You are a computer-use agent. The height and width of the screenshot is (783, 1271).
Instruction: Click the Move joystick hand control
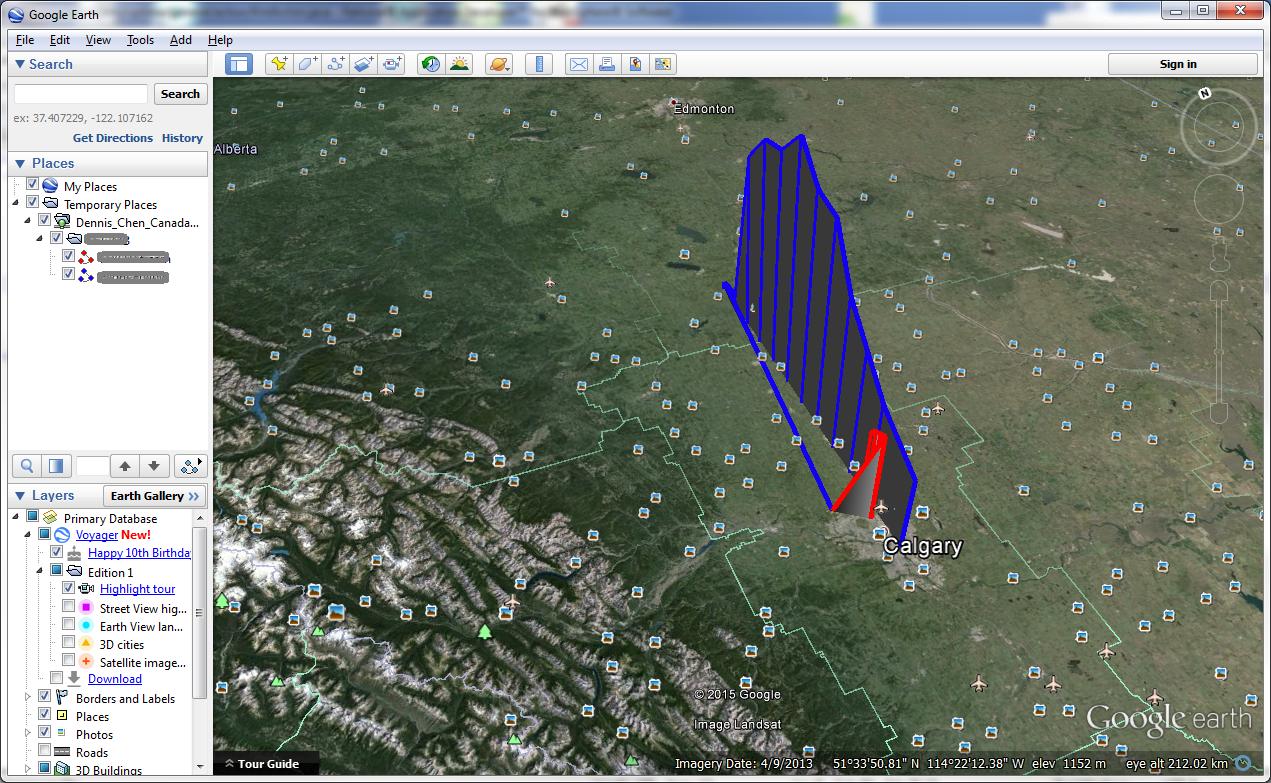1217,201
